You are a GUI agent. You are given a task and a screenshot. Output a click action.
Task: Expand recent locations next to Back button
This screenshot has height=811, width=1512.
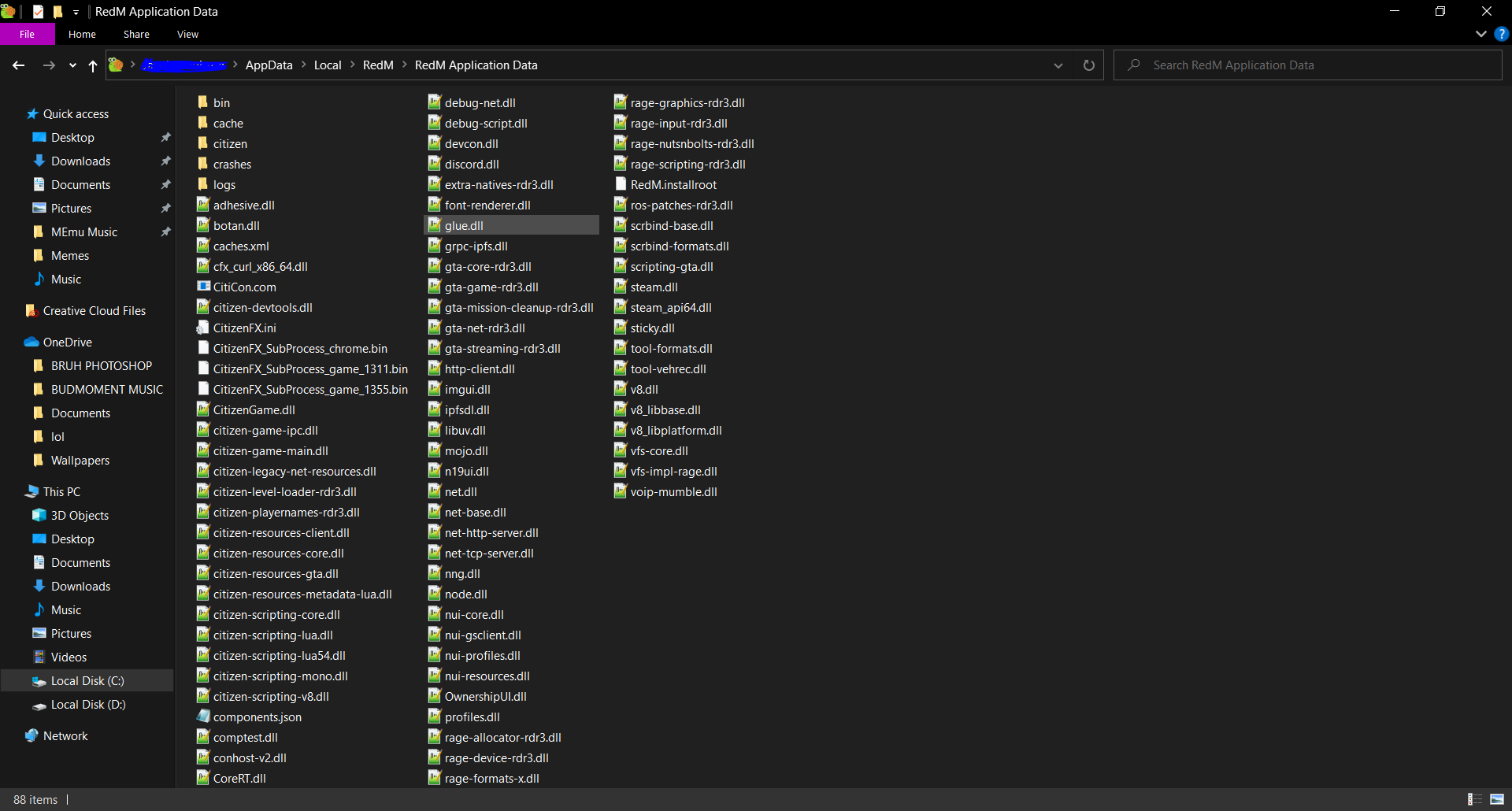tap(72, 65)
